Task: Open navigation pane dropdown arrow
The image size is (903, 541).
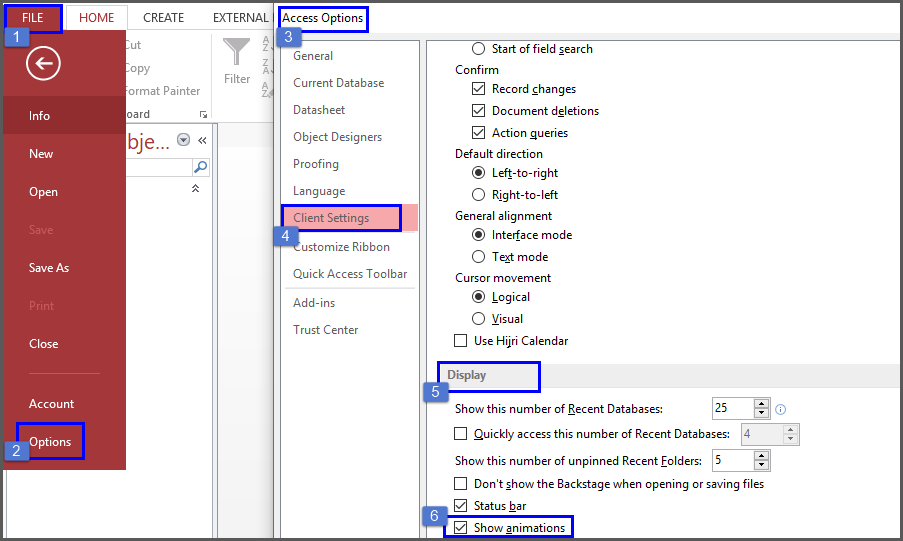Action: [184, 139]
